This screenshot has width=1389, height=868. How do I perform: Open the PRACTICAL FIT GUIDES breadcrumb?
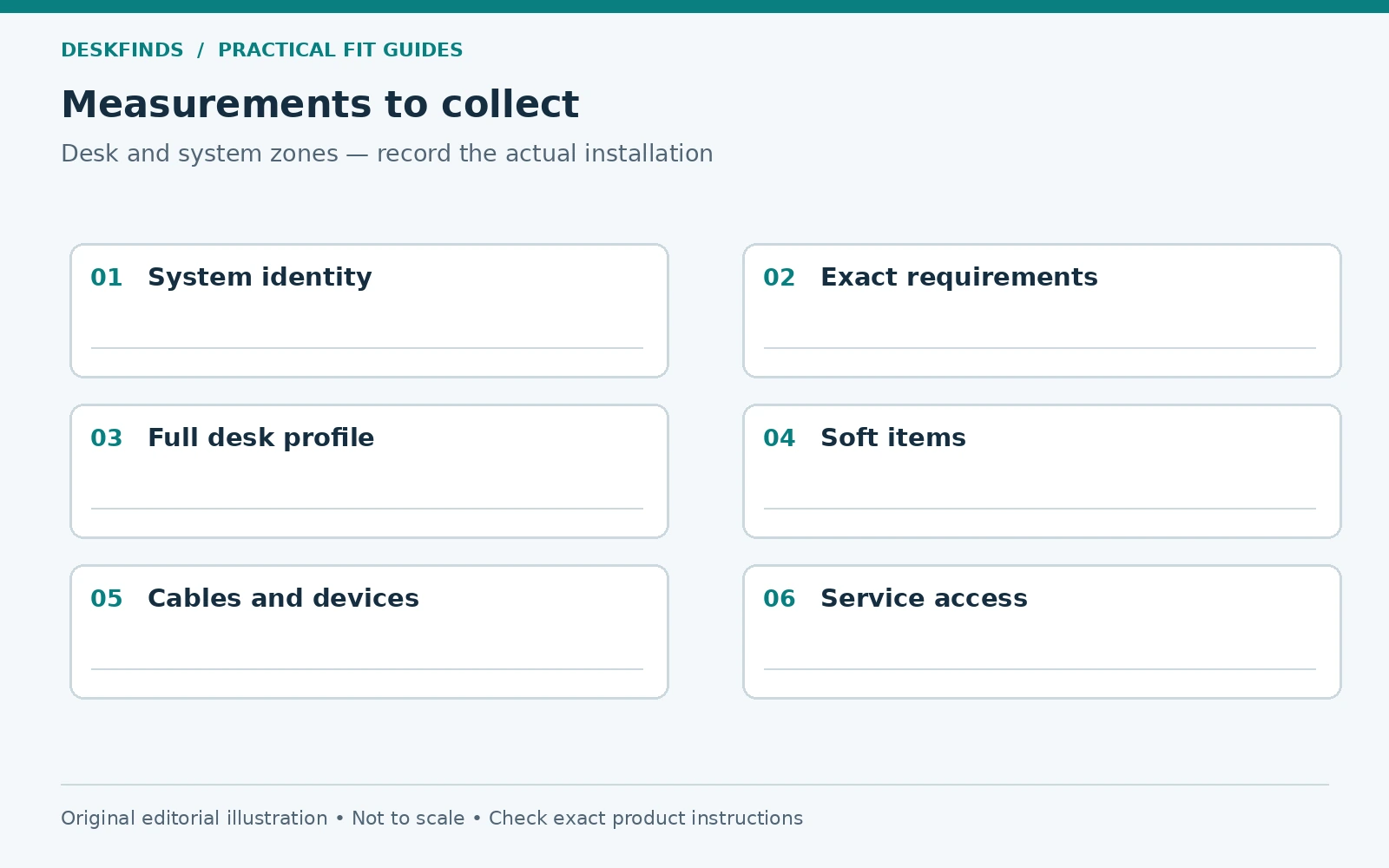[340, 50]
